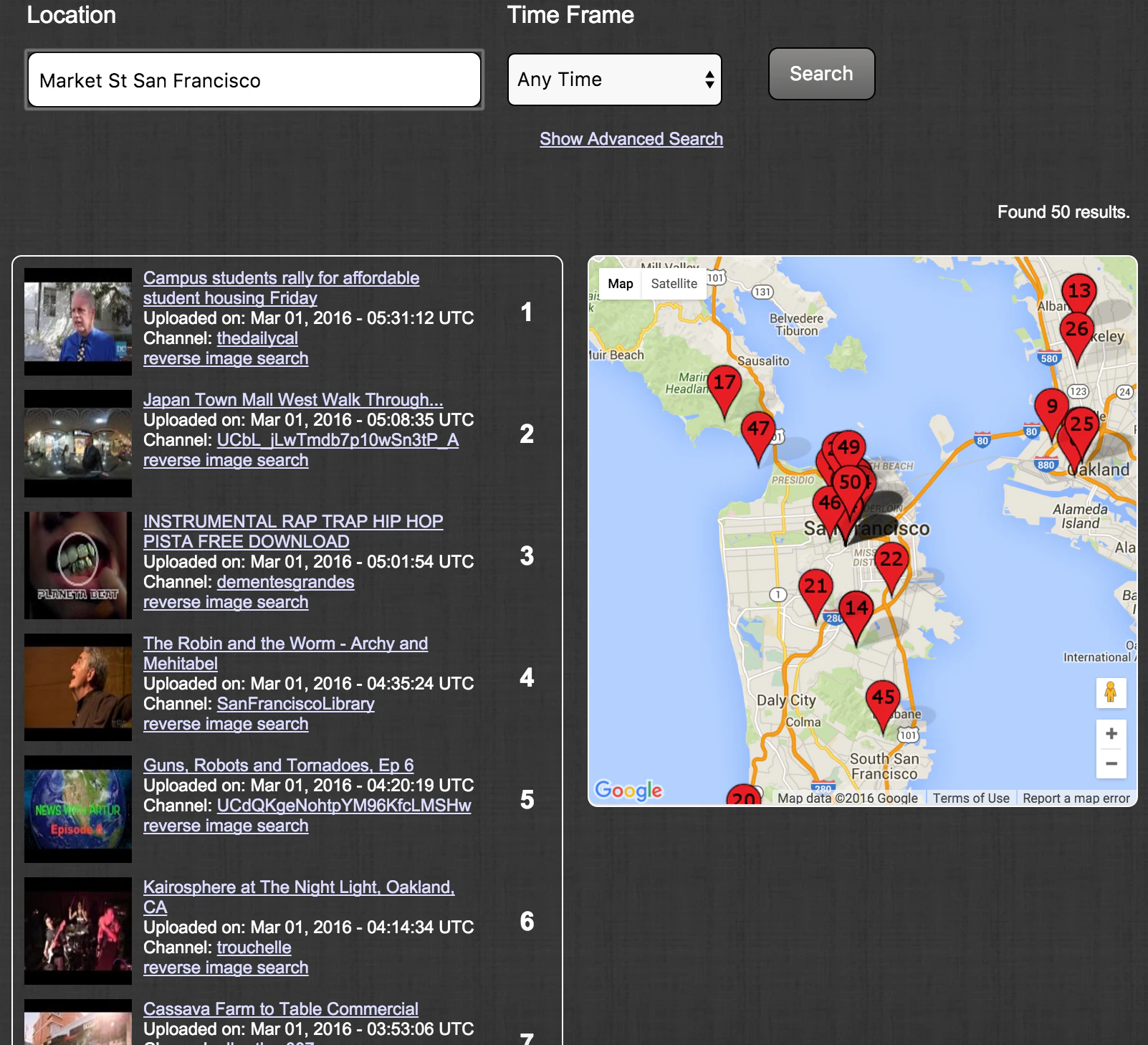Visit dementesgrandes channel
The width and height of the screenshot is (1148, 1045).
pyautogui.click(x=285, y=582)
